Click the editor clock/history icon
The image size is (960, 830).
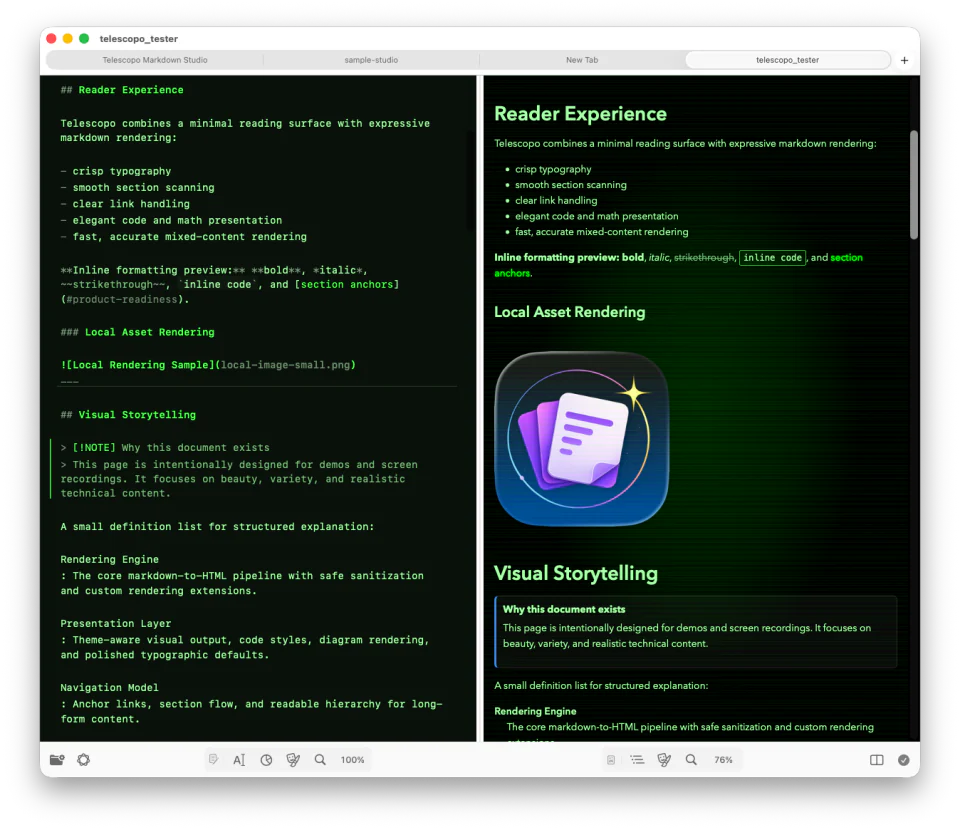pyautogui.click(x=266, y=760)
